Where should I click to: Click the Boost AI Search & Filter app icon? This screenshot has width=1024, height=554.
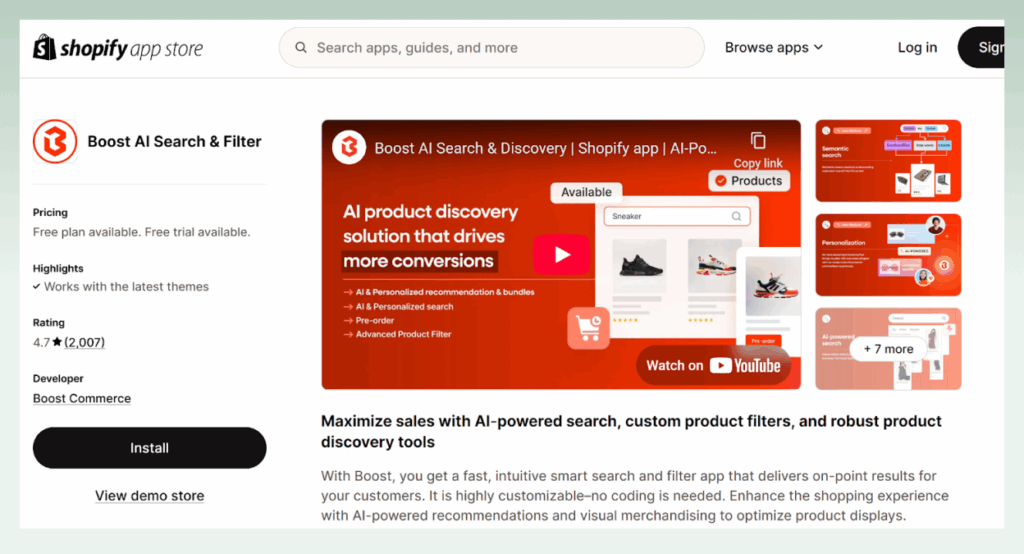pyautogui.click(x=55, y=141)
